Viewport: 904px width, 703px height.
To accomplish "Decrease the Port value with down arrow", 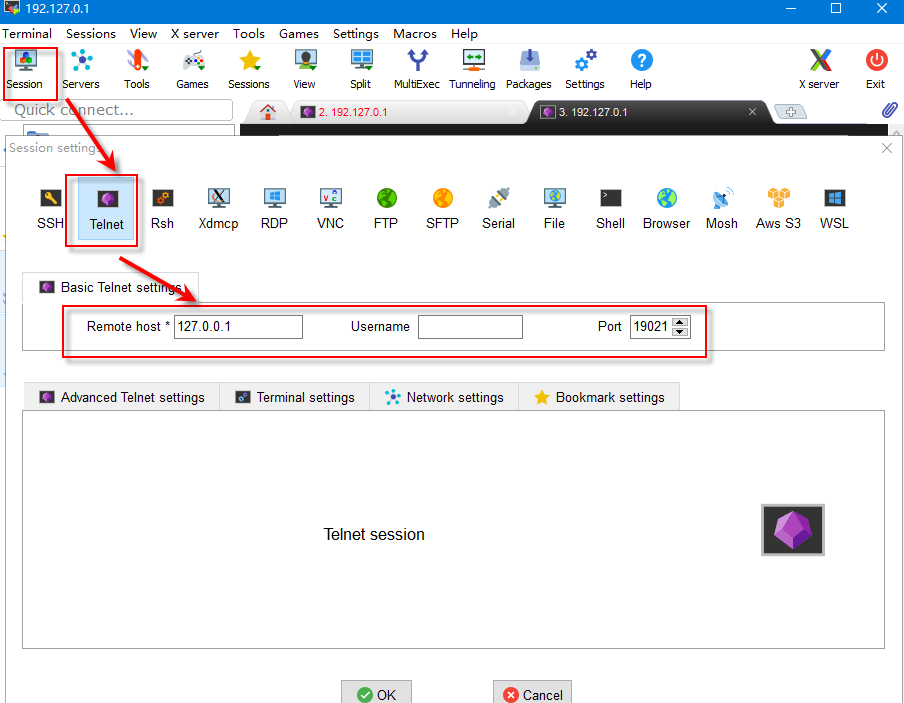I will [x=680, y=332].
